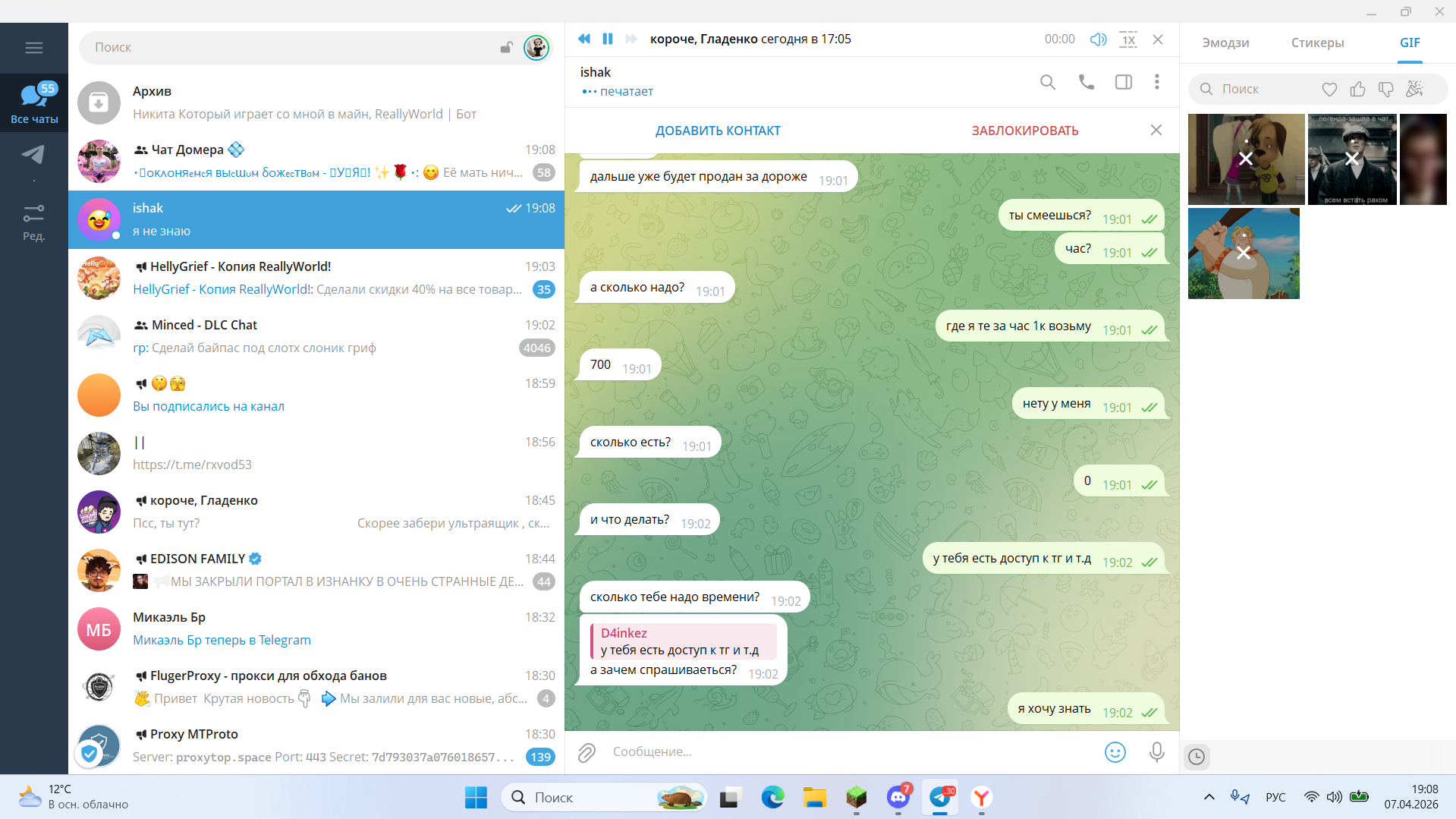The height and width of the screenshot is (819, 1456).
Task: Pause the audio playback
Action: pyautogui.click(x=608, y=39)
